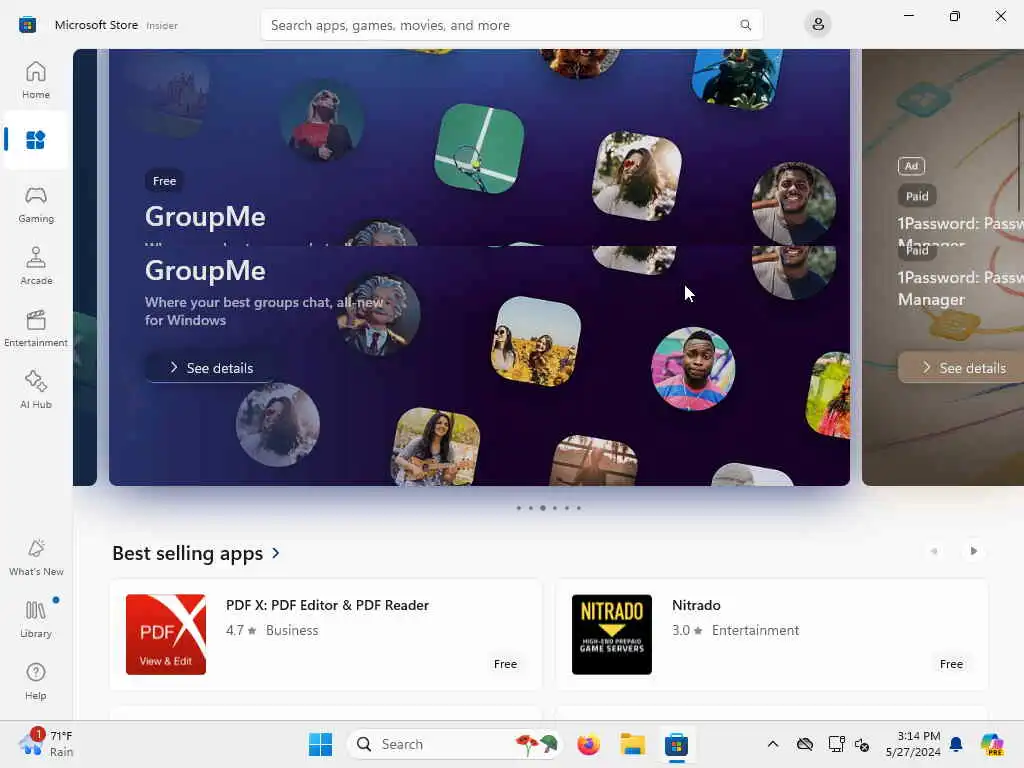Select the first carousel page dot
The height and width of the screenshot is (768, 1024).
pyautogui.click(x=519, y=508)
